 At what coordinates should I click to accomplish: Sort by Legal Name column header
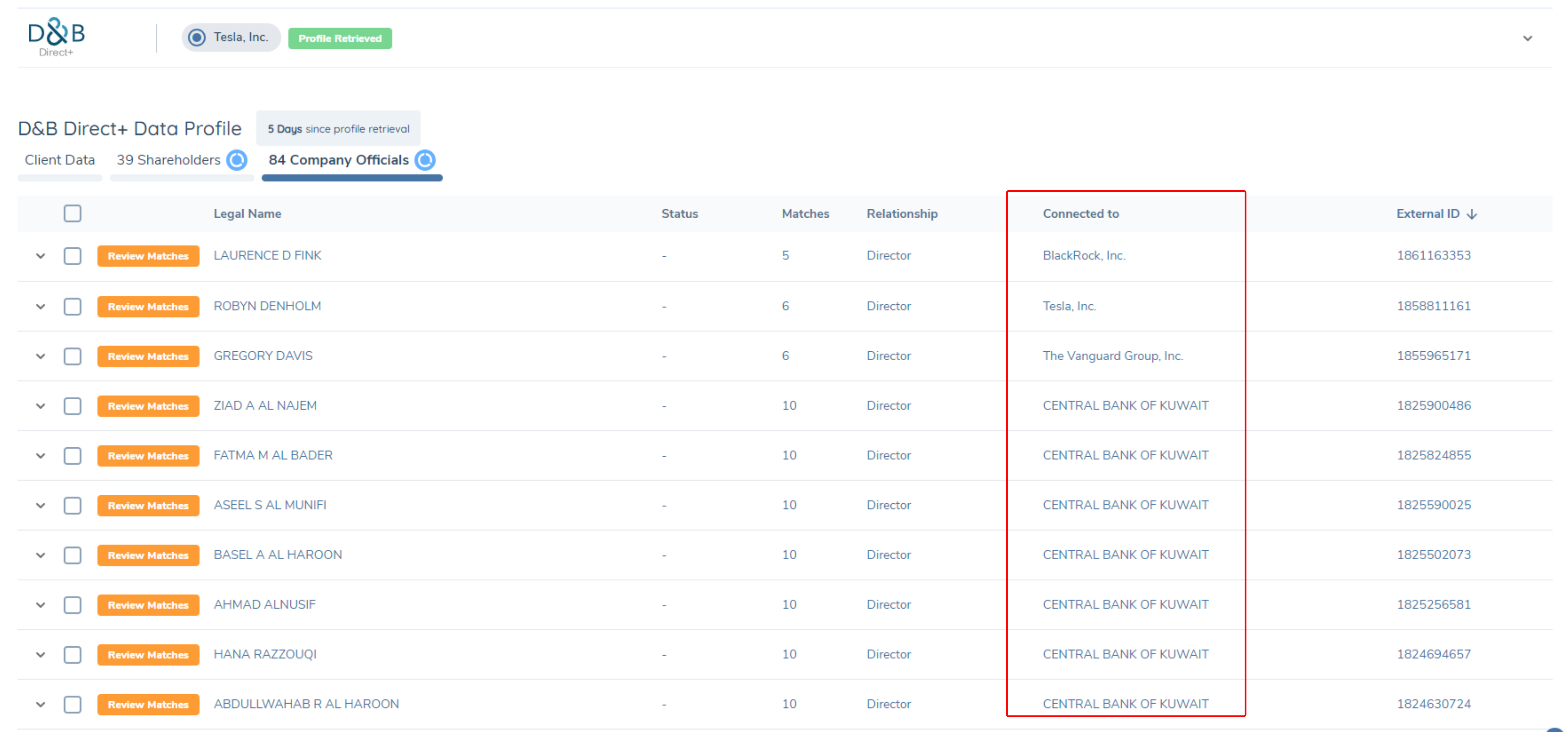pyautogui.click(x=247, y=214)
